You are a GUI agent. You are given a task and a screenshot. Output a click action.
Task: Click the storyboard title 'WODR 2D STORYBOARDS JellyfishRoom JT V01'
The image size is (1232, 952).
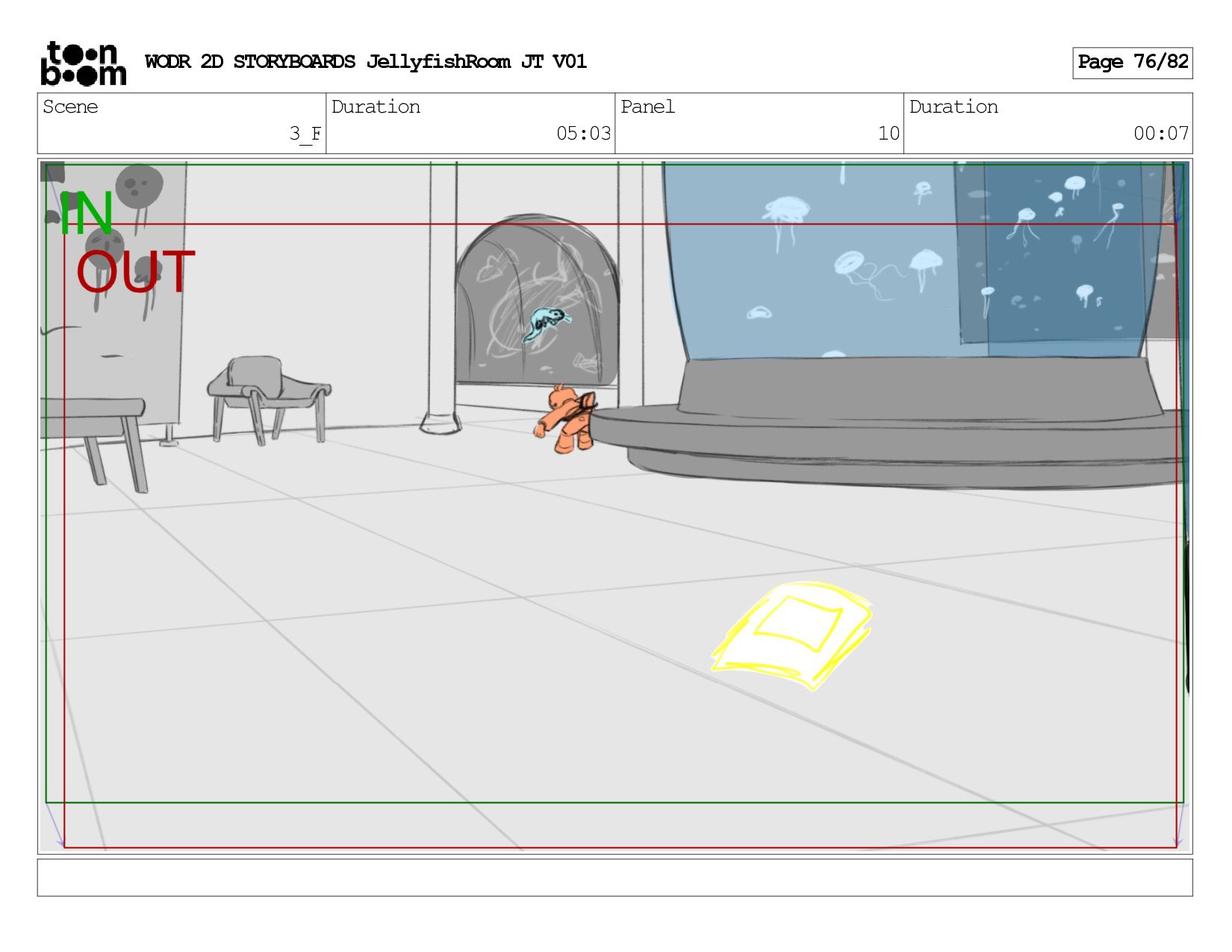(366, 61)
